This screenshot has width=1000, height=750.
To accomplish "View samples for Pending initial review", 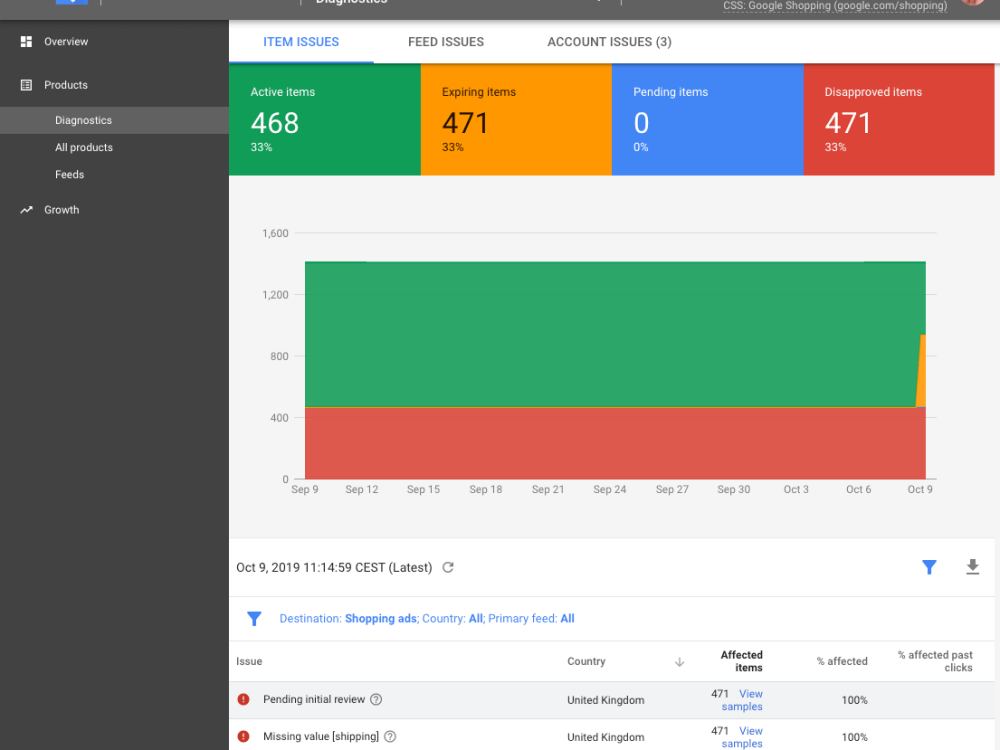I will [742, 700].
